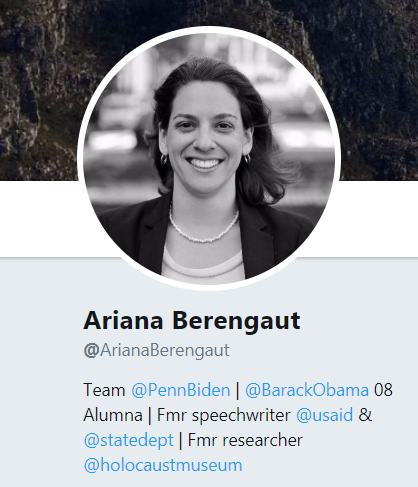Click the word Alumna in bio
Viewport: 418px width, 487px height.
pyautogui.click(x=113, y=415)
